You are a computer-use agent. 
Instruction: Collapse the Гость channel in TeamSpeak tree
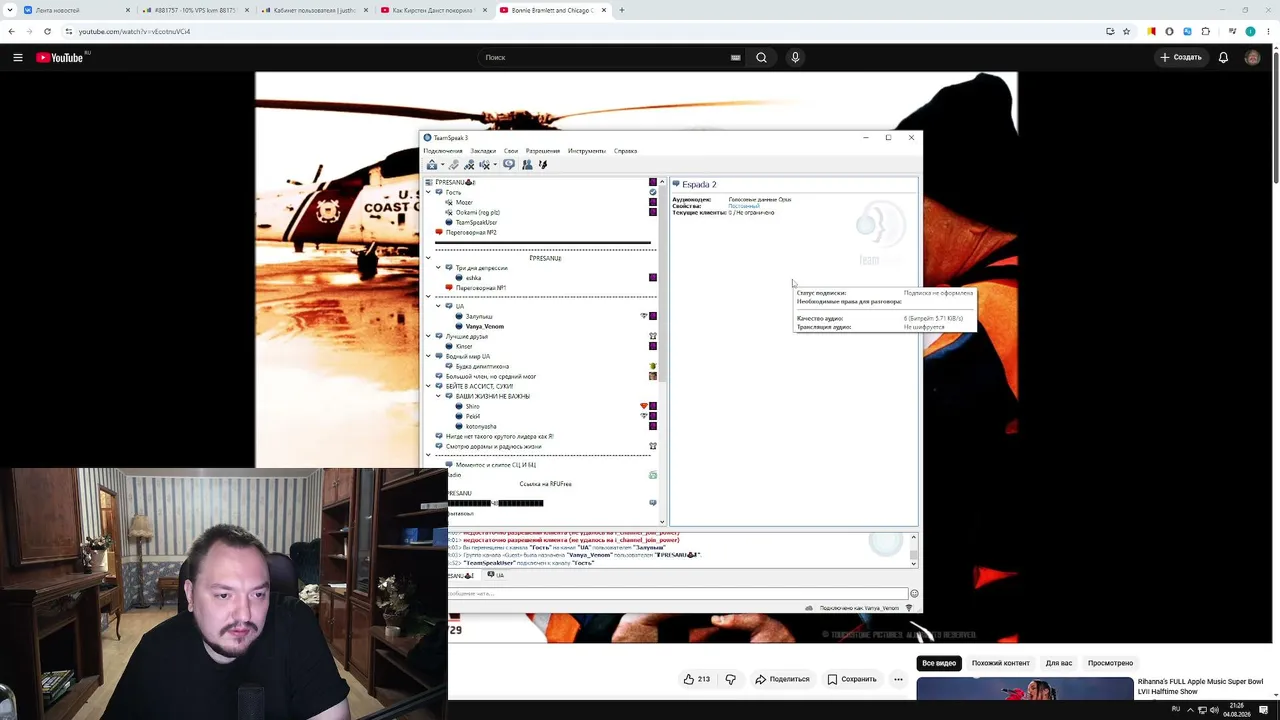click(428, 192)
